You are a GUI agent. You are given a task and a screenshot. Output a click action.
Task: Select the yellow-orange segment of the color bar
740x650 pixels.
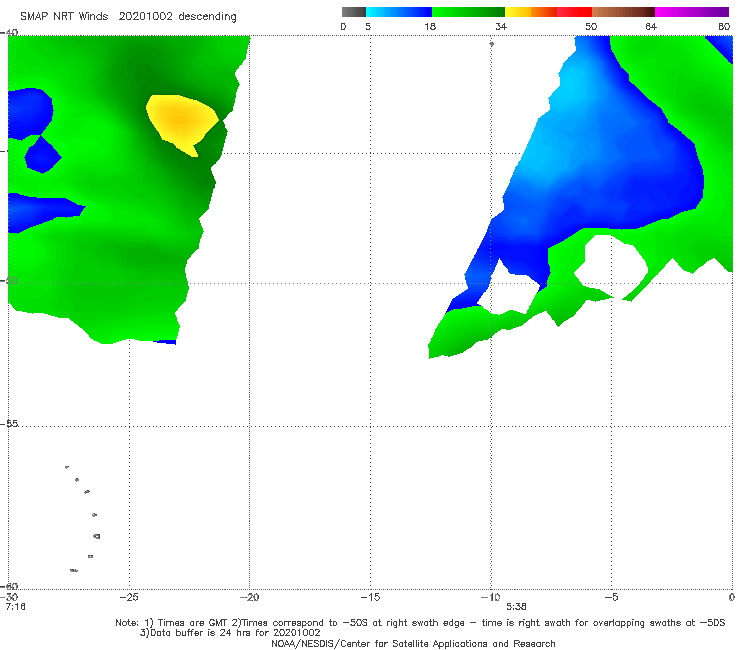point(531,12)
